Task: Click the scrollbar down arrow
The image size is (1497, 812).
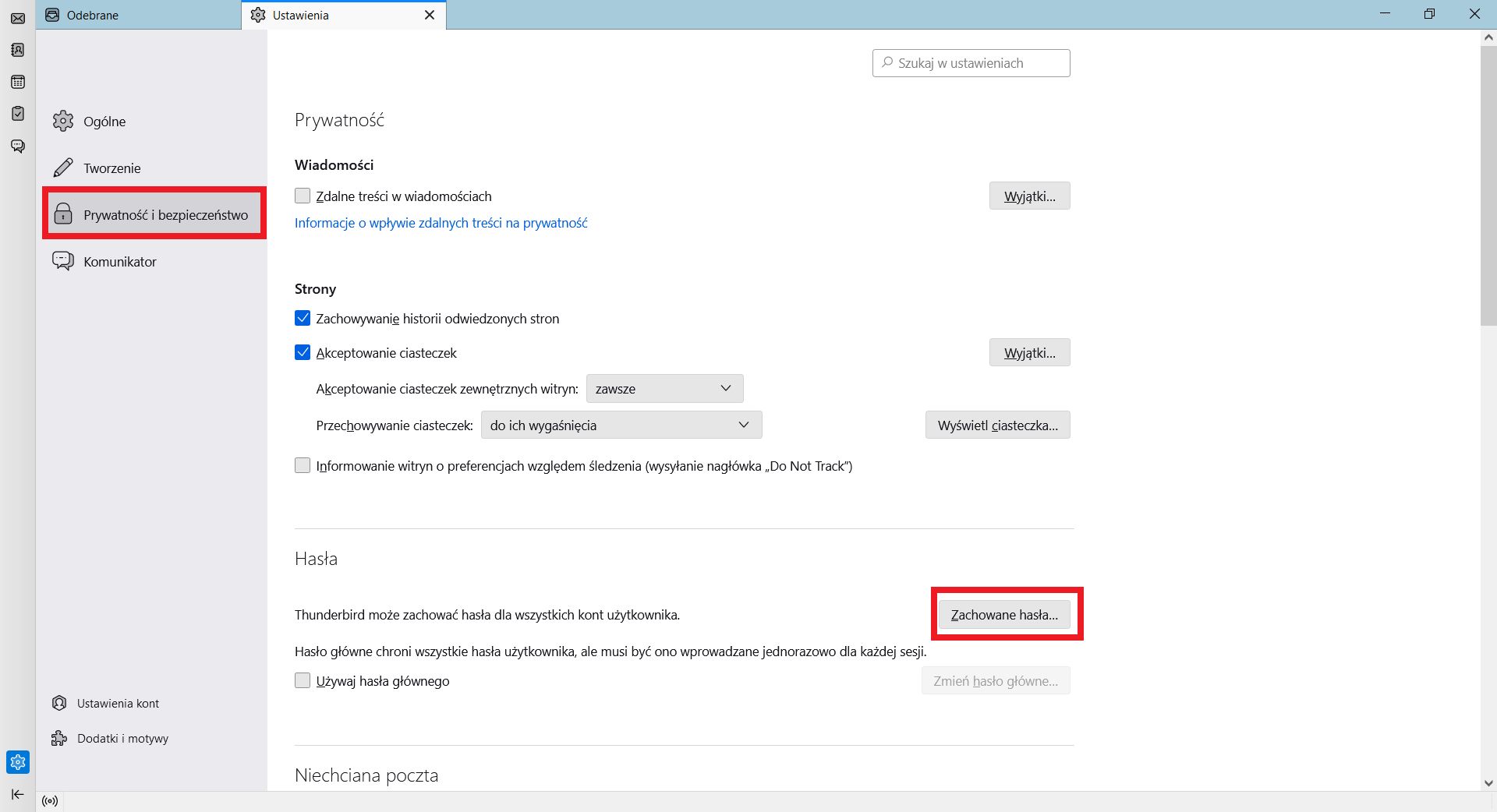Action: [x=1488, y=783]
